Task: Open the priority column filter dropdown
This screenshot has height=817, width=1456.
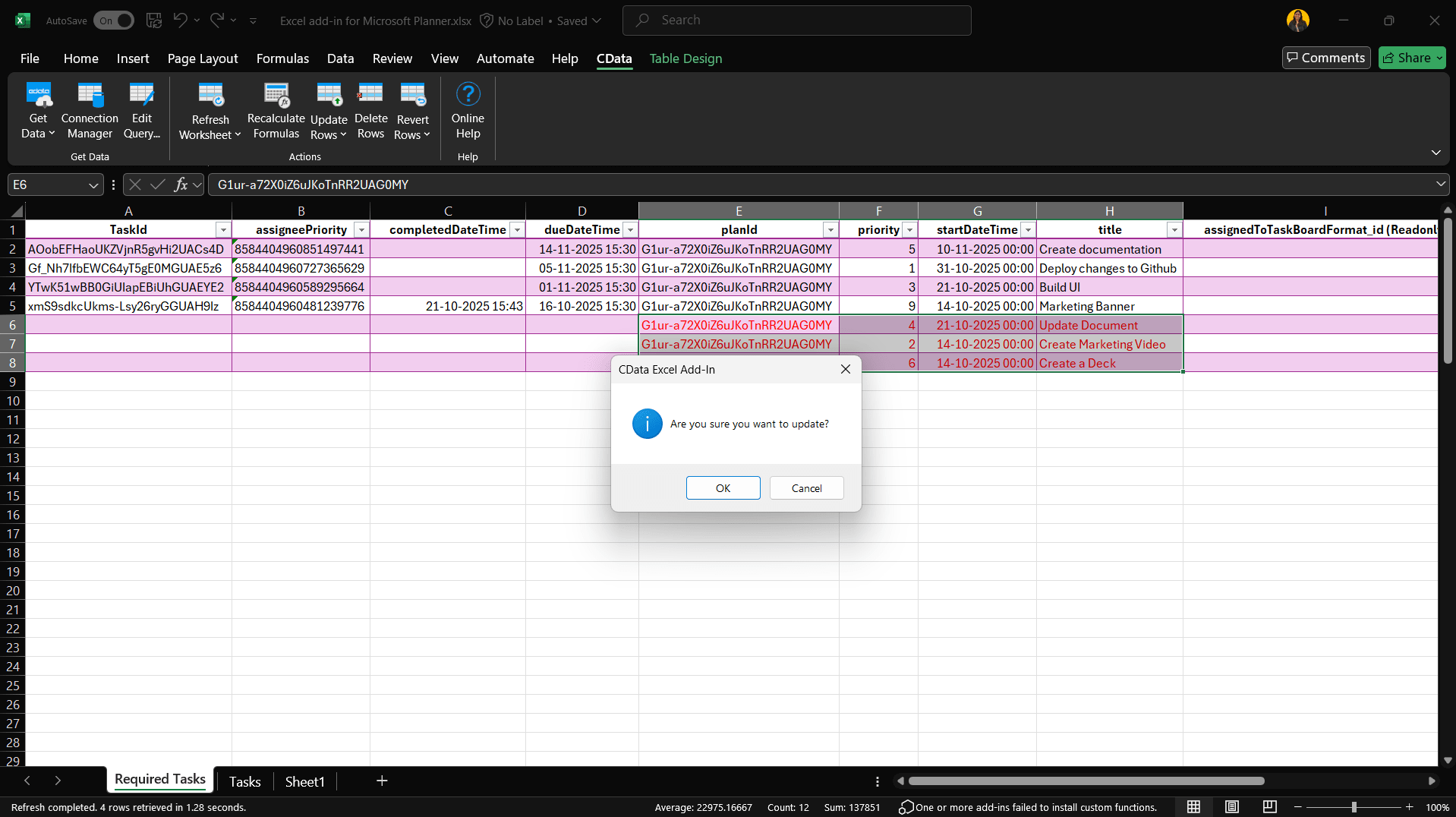Action: (x=909, y=230)
